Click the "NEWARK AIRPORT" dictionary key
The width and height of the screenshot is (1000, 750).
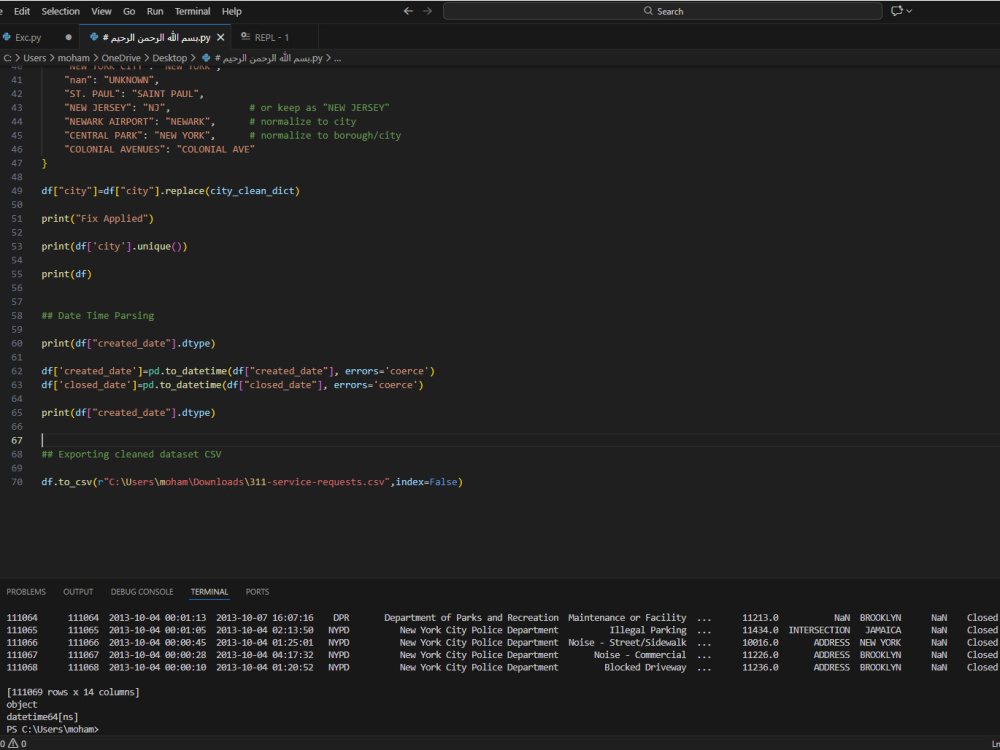pos(109,122)
